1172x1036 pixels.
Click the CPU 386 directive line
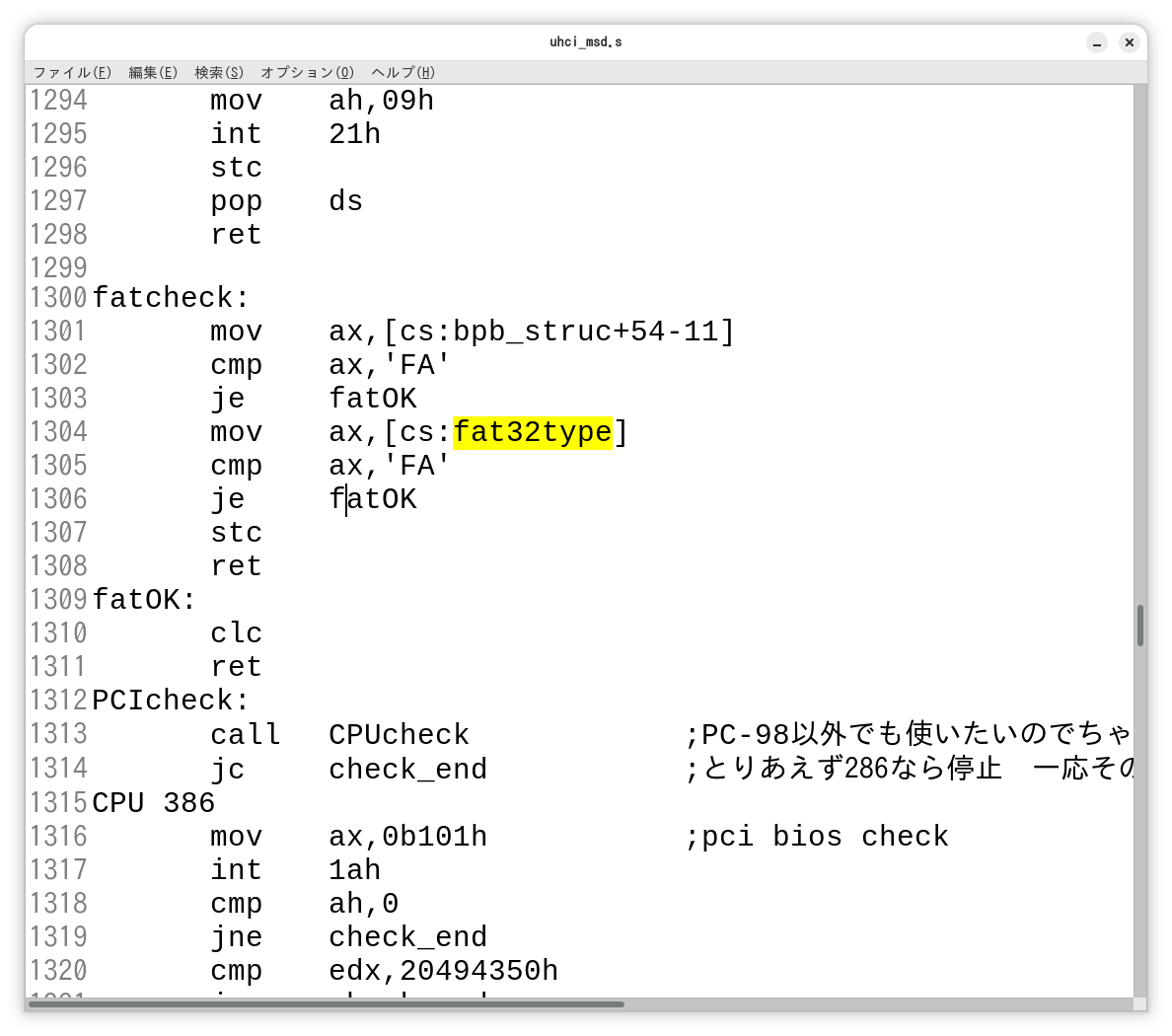coord(153,803)
